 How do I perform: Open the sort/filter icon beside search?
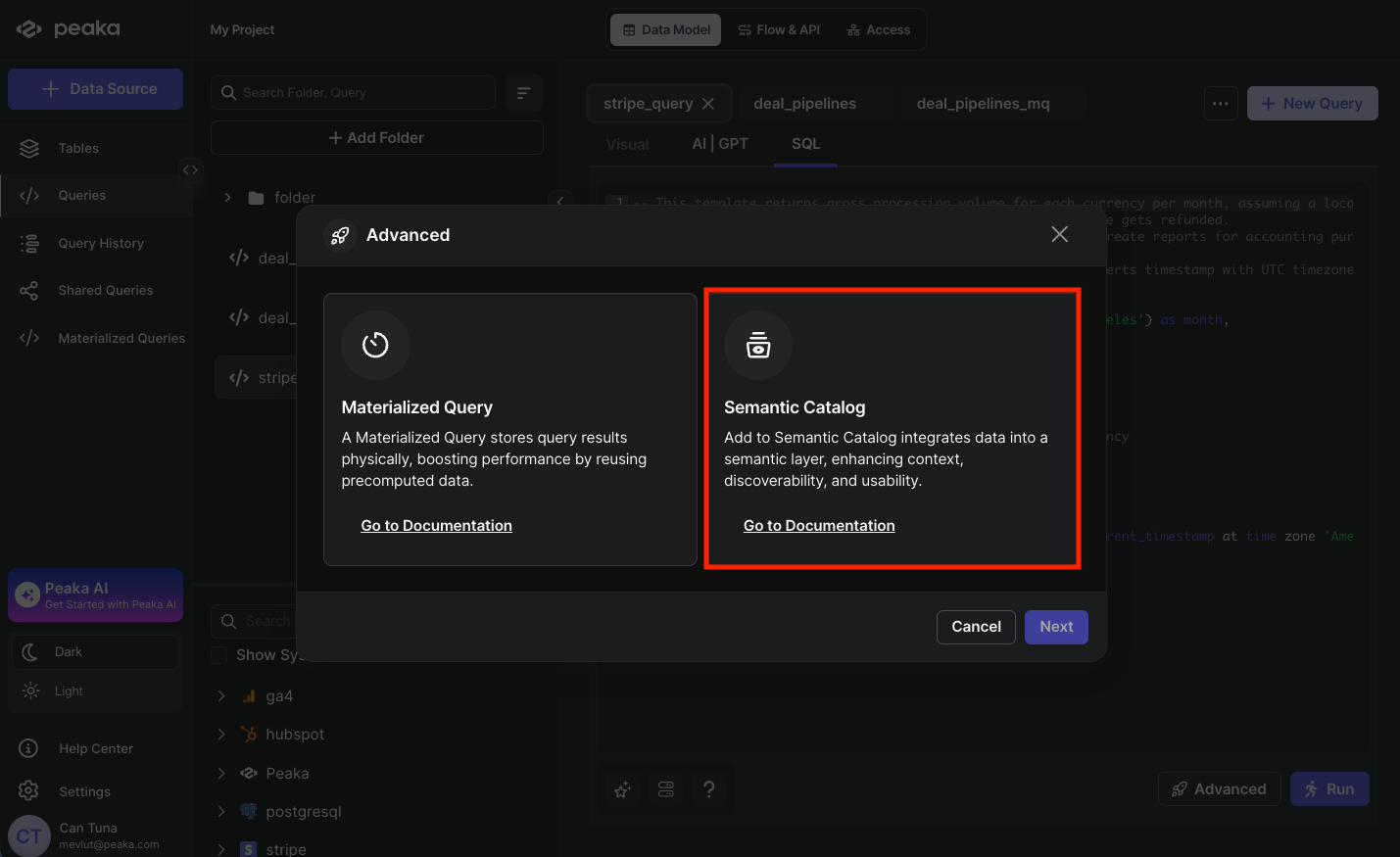[x=524, y=93]
